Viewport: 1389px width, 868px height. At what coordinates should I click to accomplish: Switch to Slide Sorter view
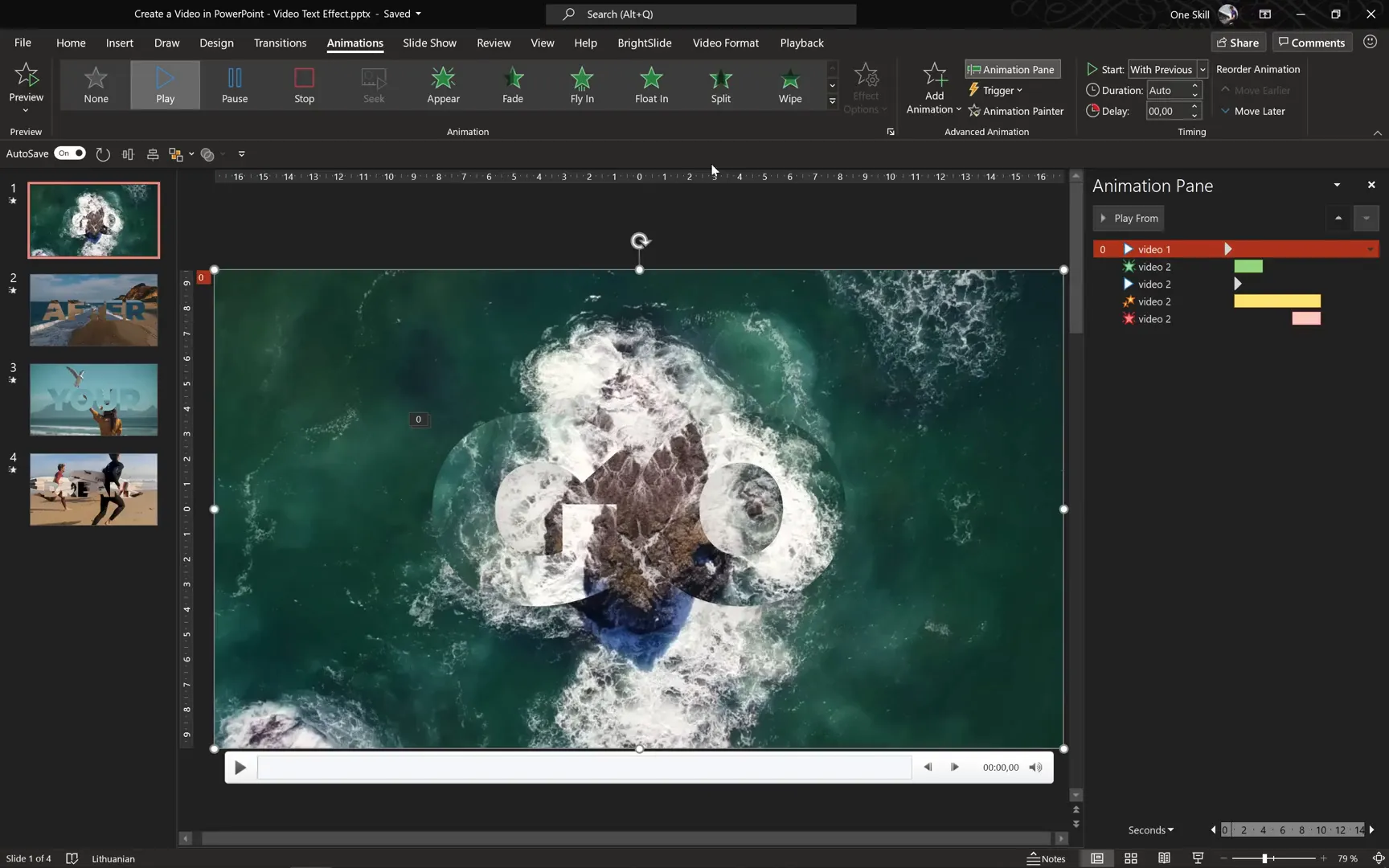point(1130,858)
